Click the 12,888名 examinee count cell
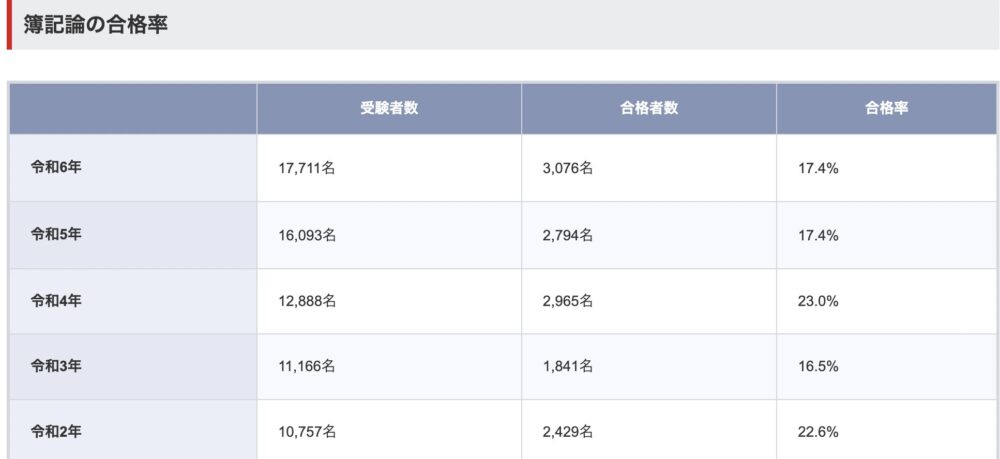 point(389,302)
